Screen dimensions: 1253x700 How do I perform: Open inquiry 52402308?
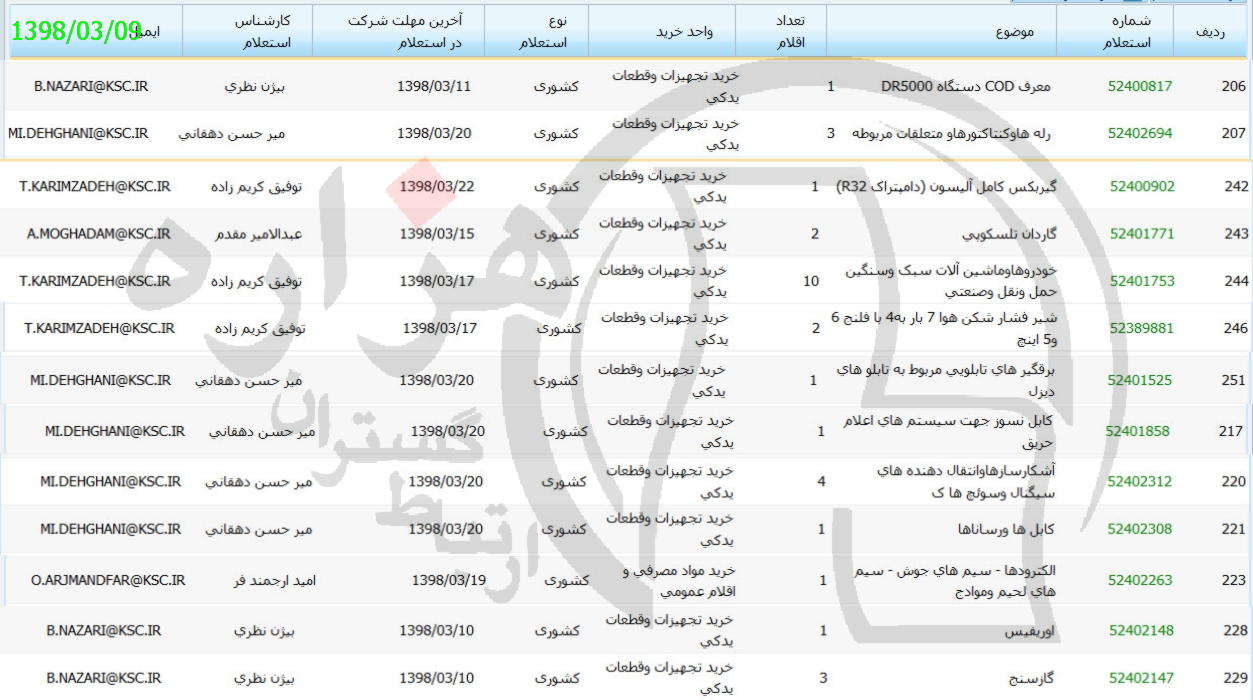pos(1140,529)
